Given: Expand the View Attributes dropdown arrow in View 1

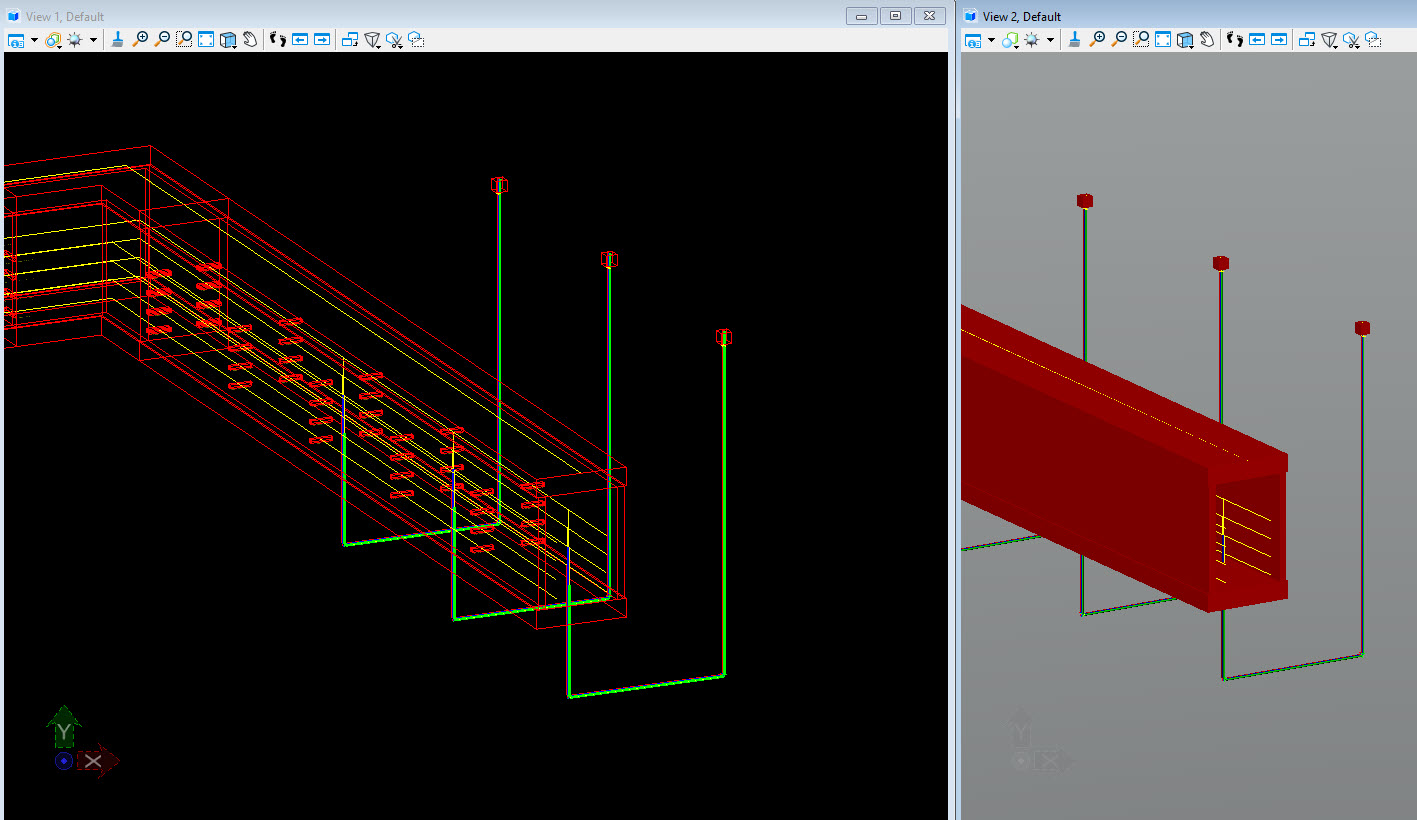Looking at the screenshot, I should tap(34, 40).
